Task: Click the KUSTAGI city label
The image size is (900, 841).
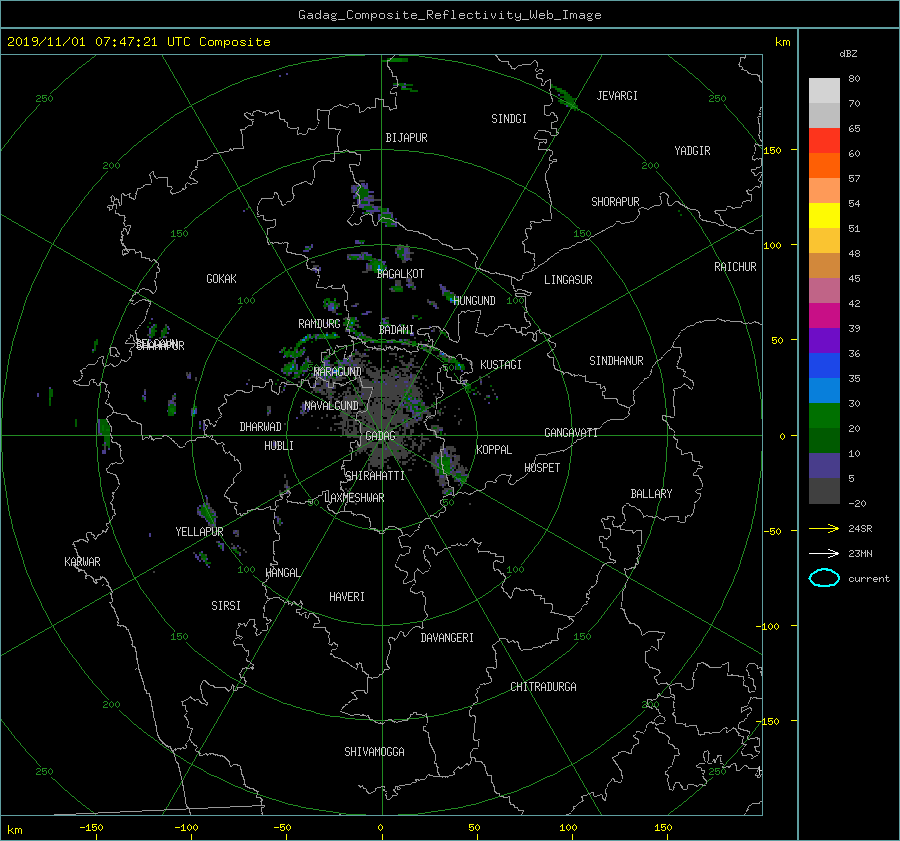Action: point(501,365)
